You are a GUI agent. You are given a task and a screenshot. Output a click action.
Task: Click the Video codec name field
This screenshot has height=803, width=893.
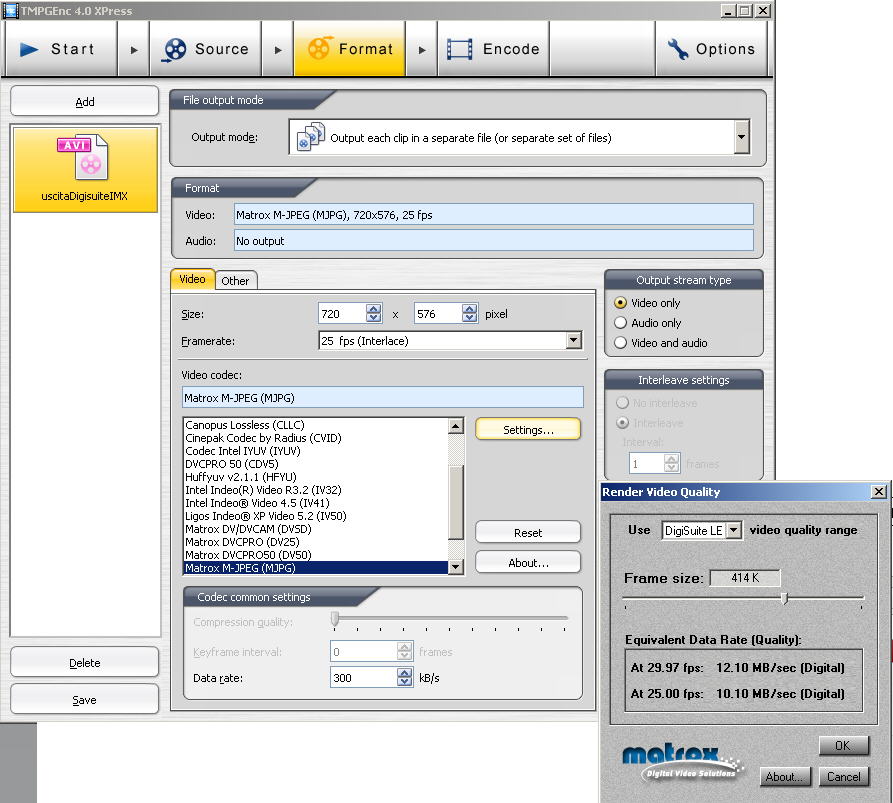pos(383,397)
